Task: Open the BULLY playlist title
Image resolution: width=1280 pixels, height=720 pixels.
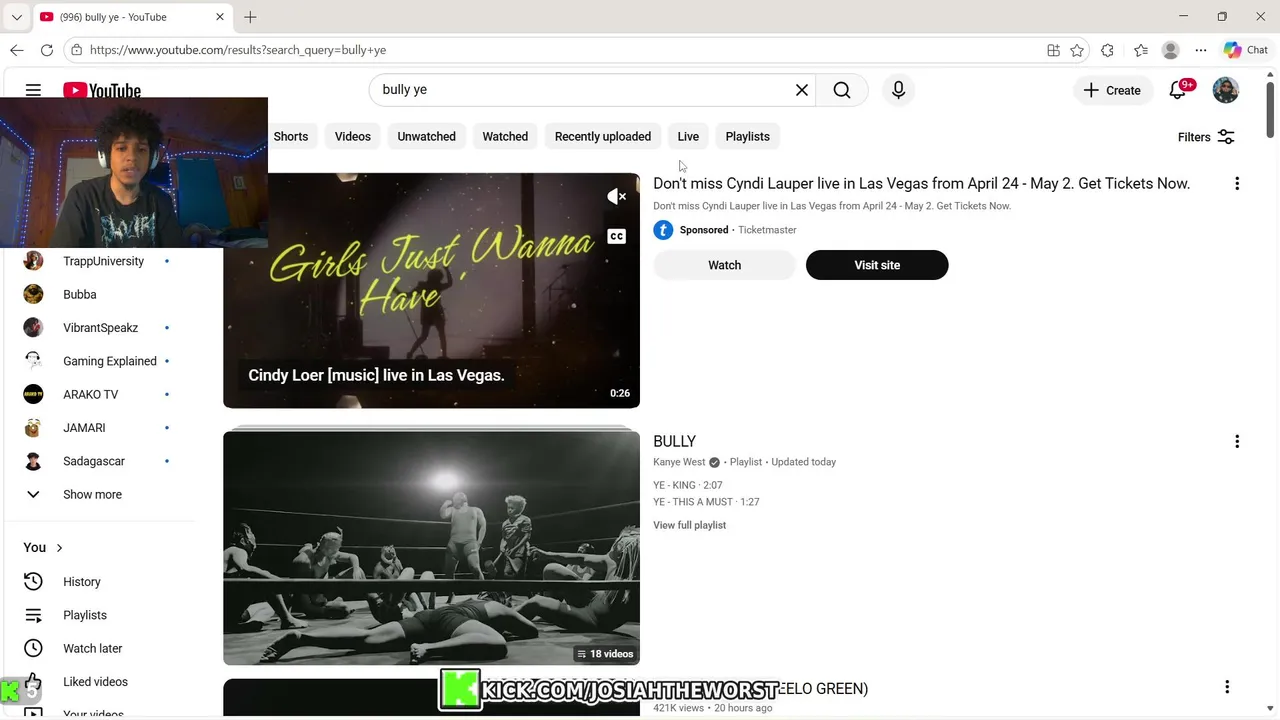Action: (x=675, y=442)
